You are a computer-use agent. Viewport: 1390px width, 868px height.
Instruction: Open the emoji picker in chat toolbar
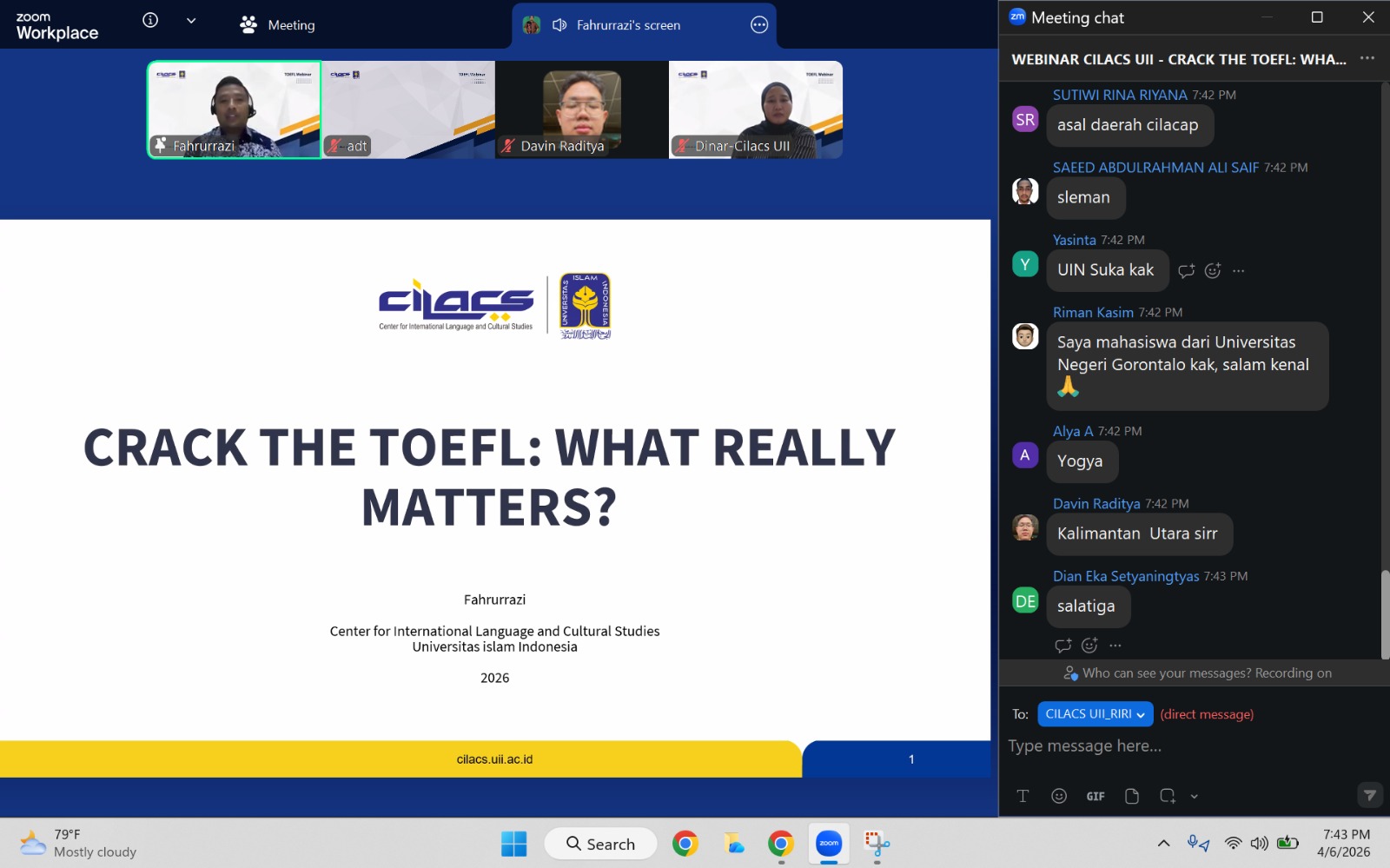pos(1058,796)
